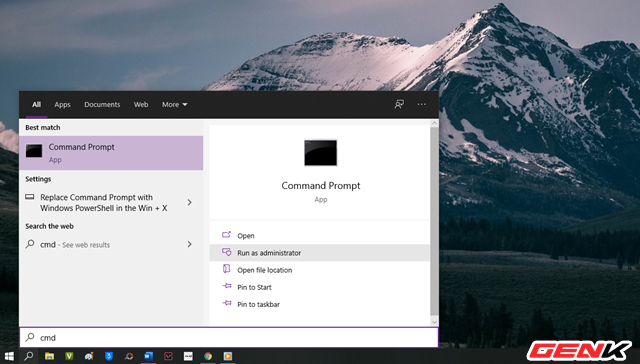Screen dimensions: 640x364
Task: Click the Pin to taskbar pin icon
Action: point(227,303)
